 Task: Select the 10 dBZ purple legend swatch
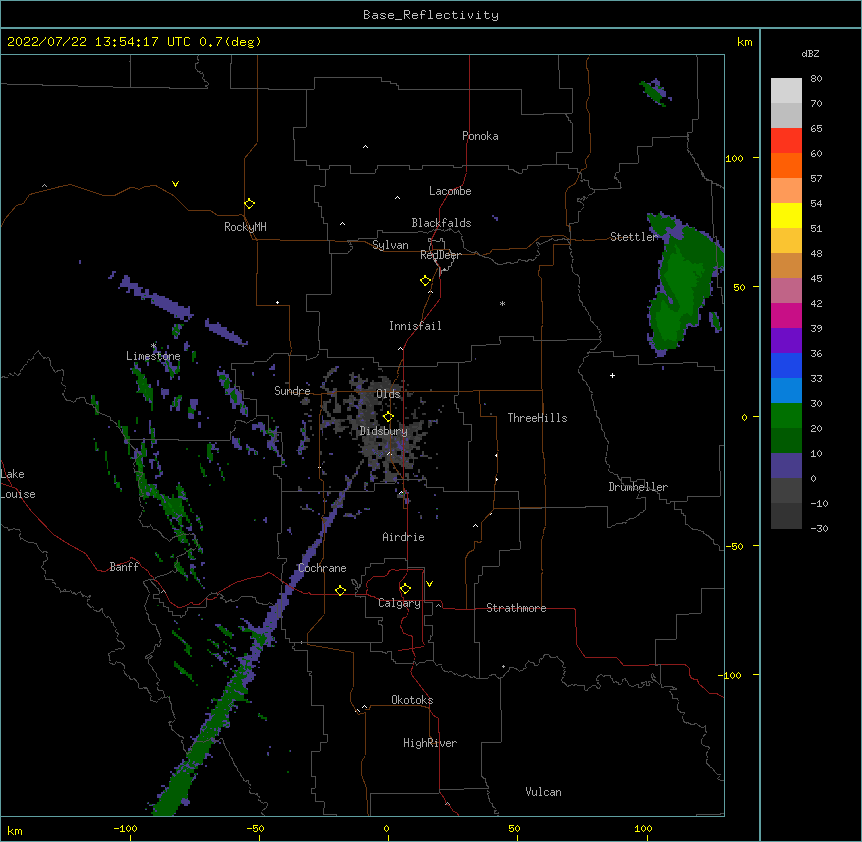click(x=786, y=466)
